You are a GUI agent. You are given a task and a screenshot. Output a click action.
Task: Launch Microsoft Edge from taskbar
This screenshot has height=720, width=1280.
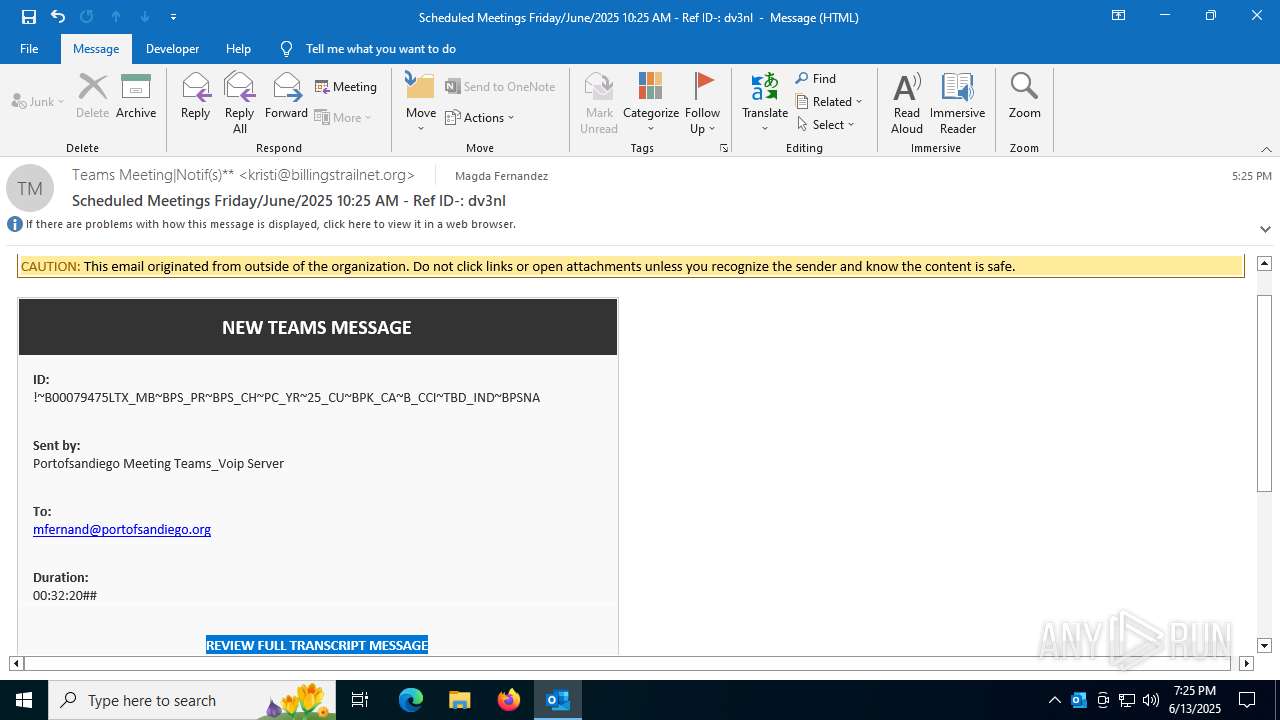[411, 700]
